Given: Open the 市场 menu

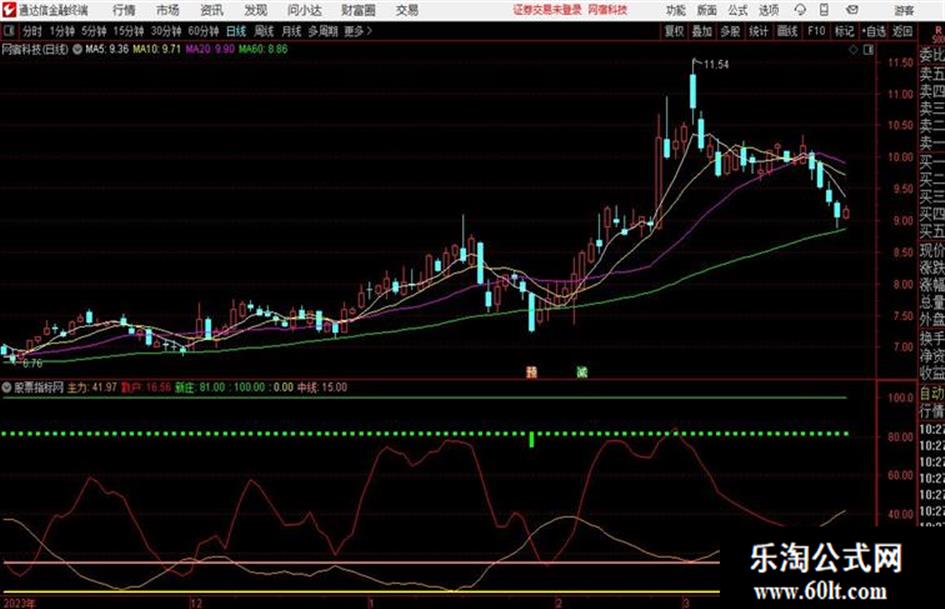Looking at the screenshot, I should coord(168,10).
